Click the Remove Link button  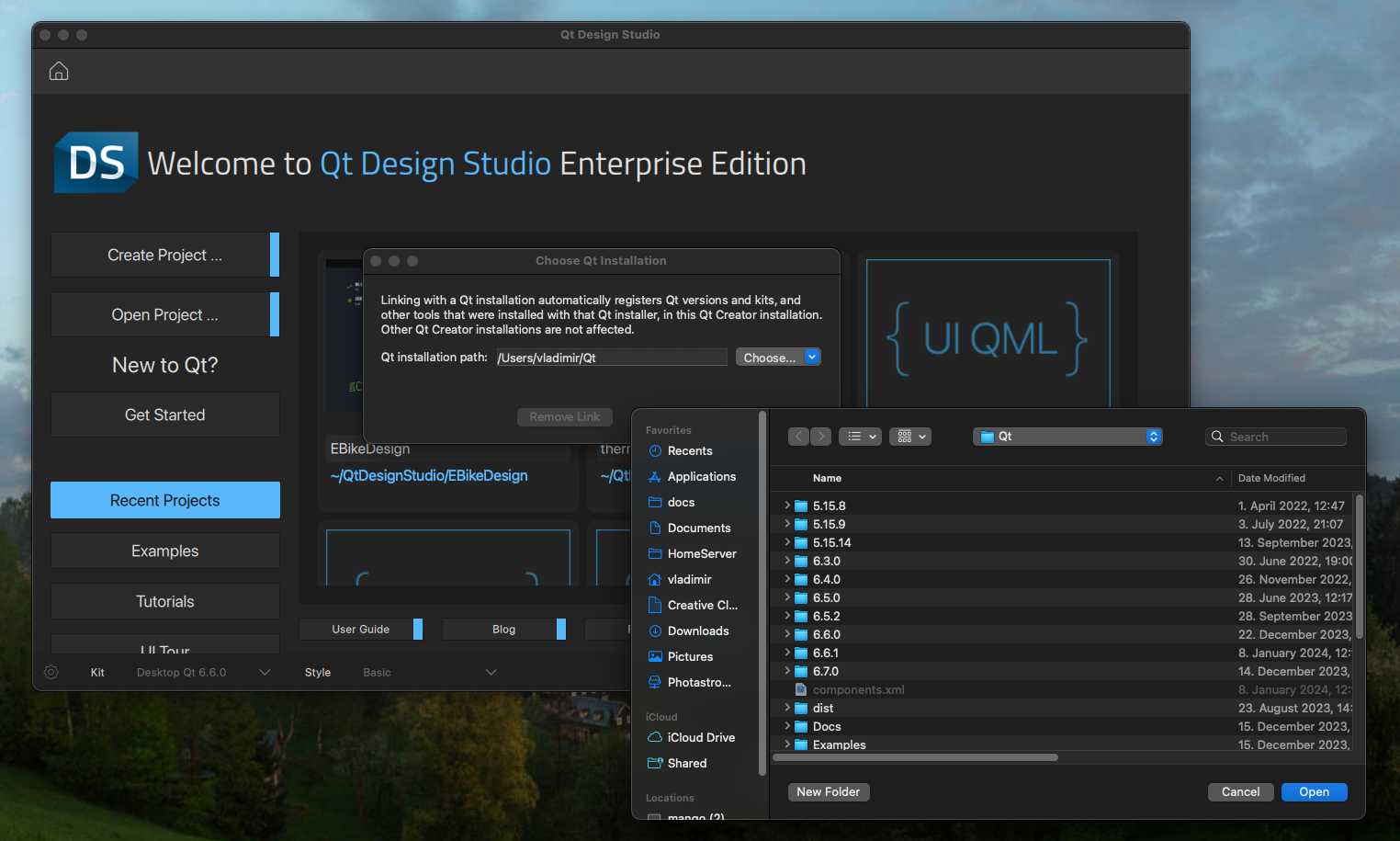click(x=565, y=417)
